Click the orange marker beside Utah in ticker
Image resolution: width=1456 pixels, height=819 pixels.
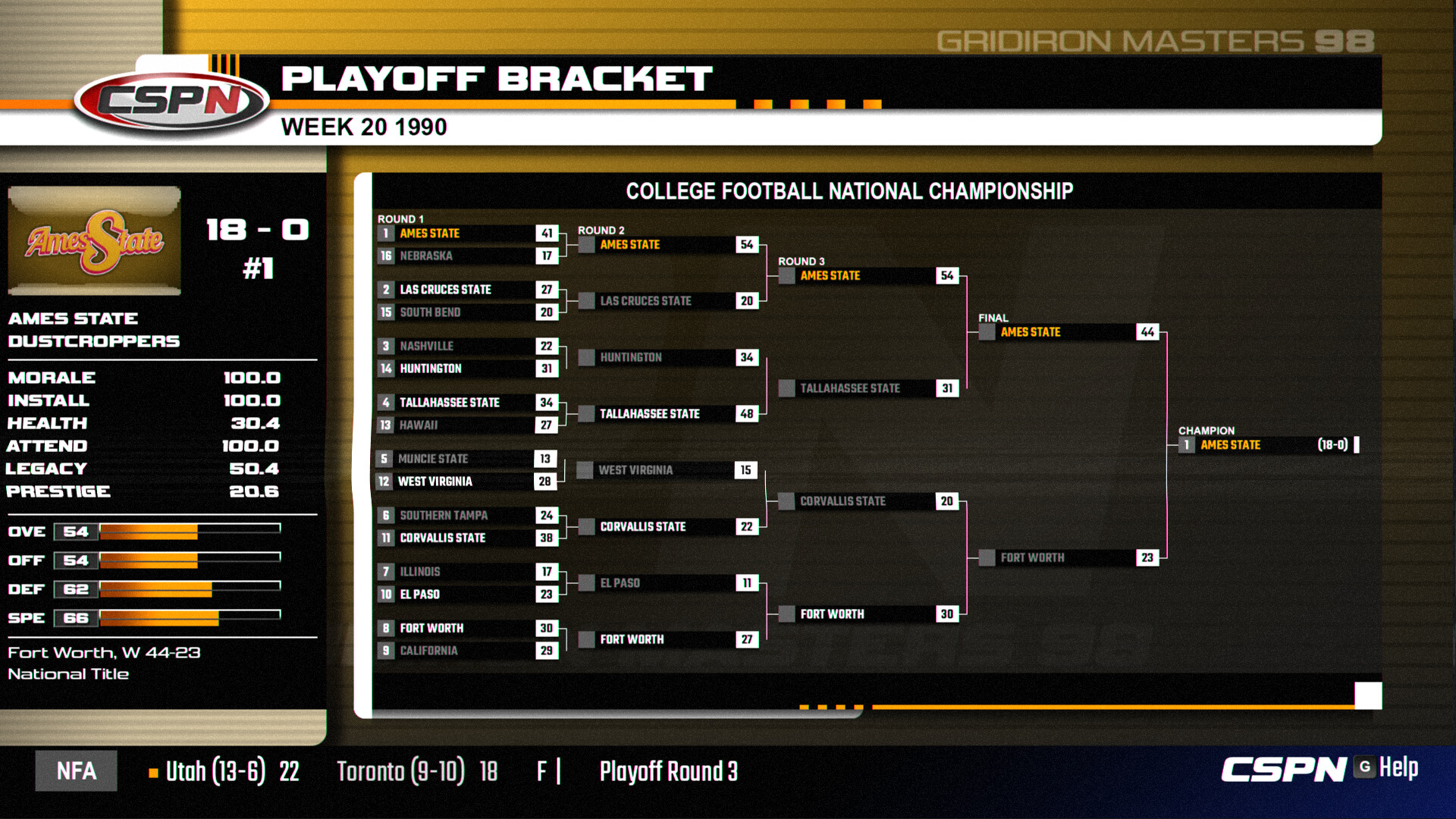click(153, 773)
